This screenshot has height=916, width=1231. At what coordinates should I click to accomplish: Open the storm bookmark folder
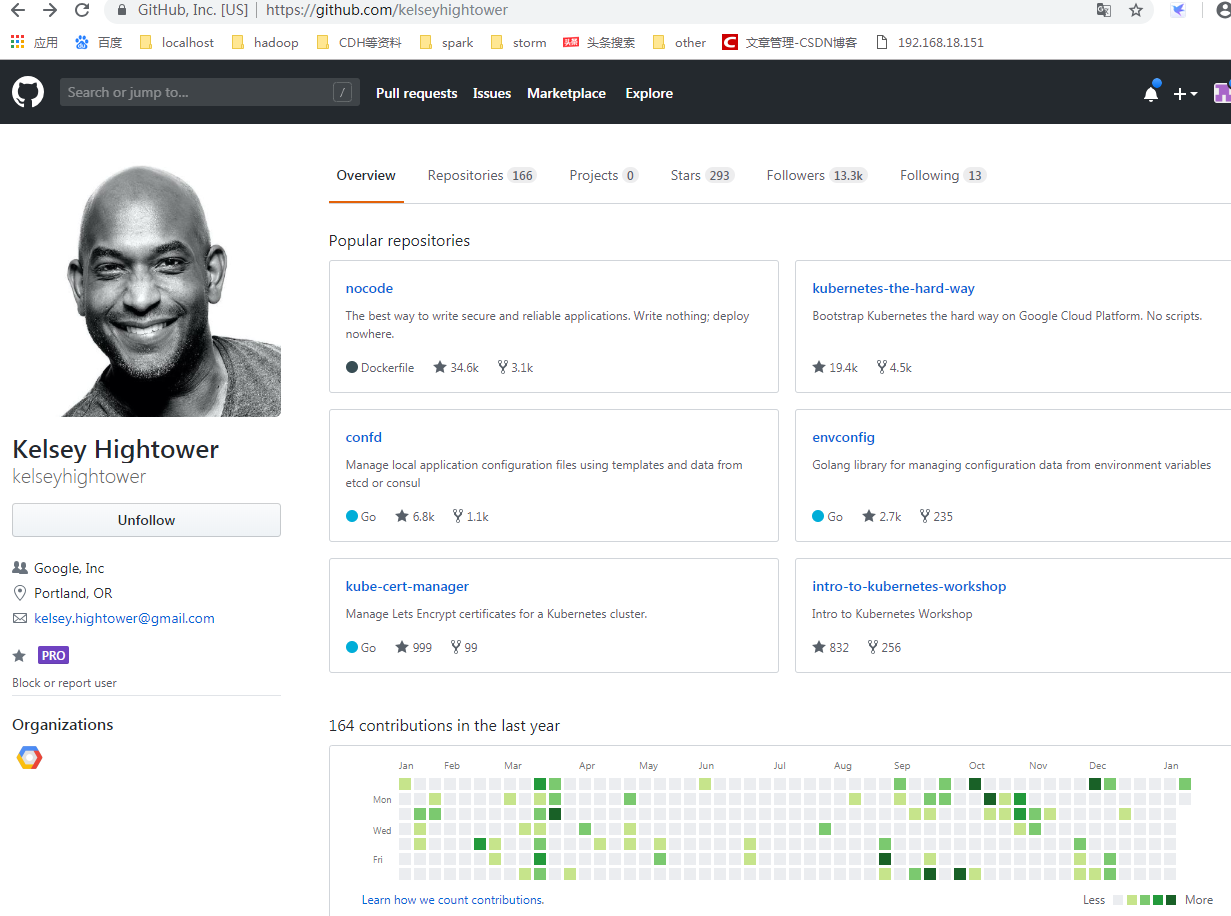[518, 42]
